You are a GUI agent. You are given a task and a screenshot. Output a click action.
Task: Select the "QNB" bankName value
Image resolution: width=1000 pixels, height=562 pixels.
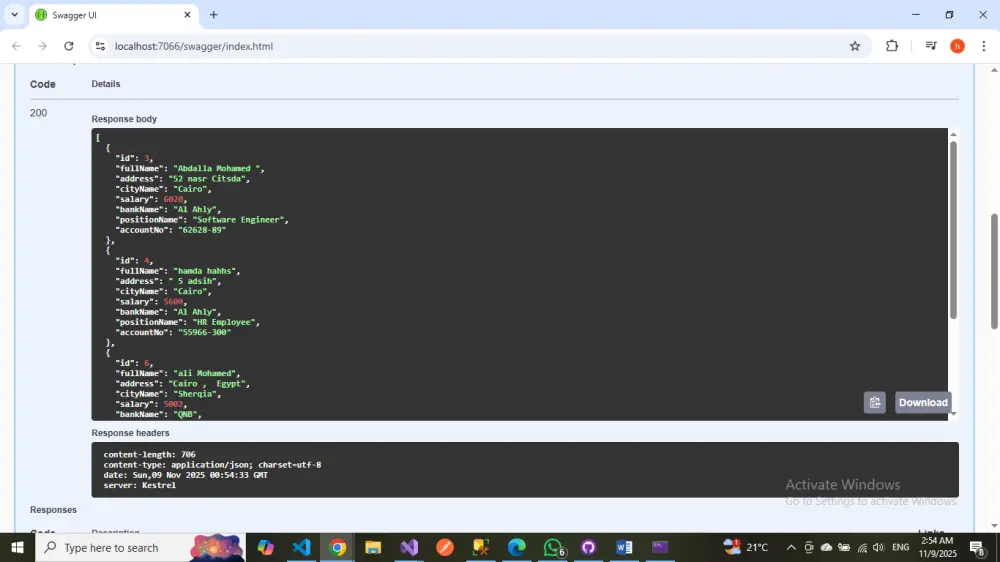coord(185,414)
